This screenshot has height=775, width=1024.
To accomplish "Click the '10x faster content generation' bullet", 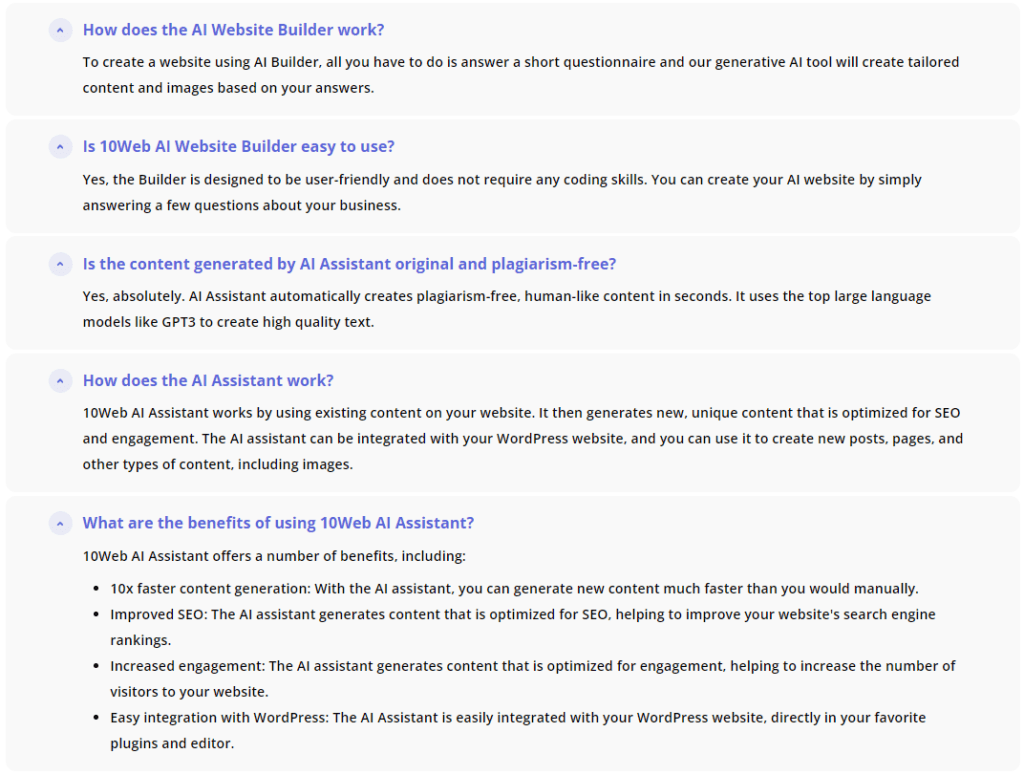I will (514, 589).
